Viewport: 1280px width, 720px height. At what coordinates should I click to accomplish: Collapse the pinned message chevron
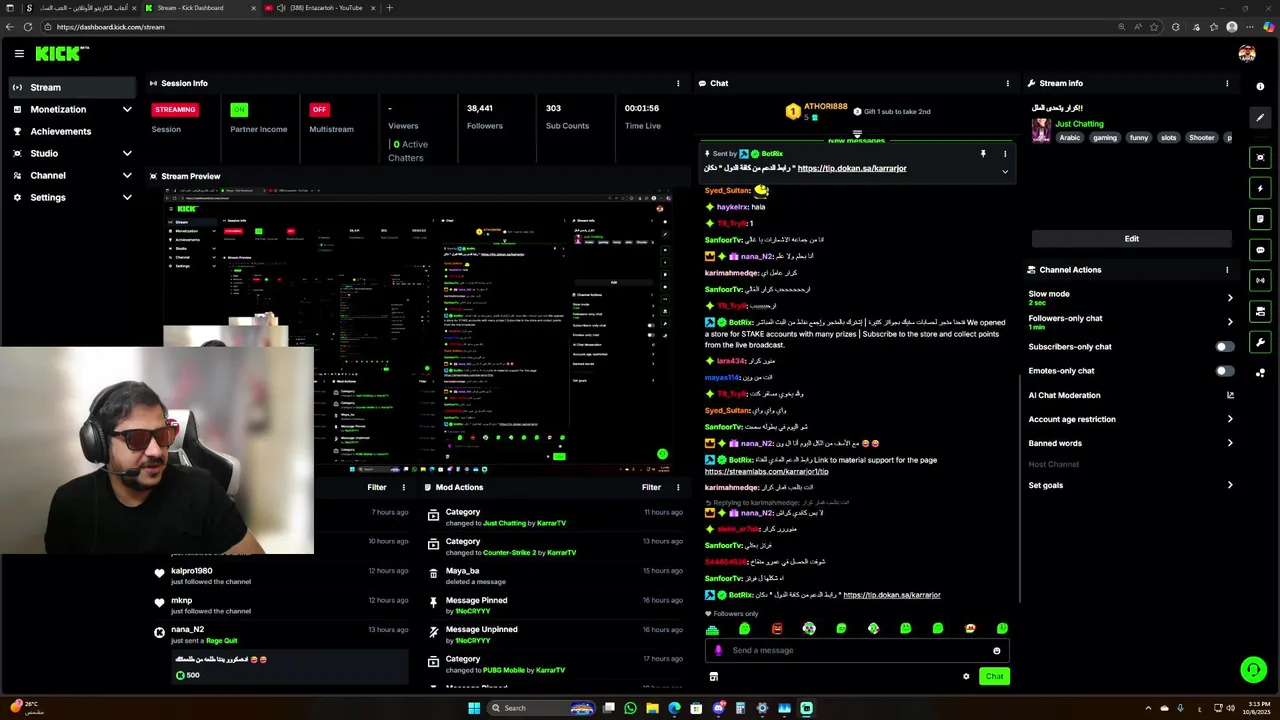pyautogui.click(x=1005, y=171)
